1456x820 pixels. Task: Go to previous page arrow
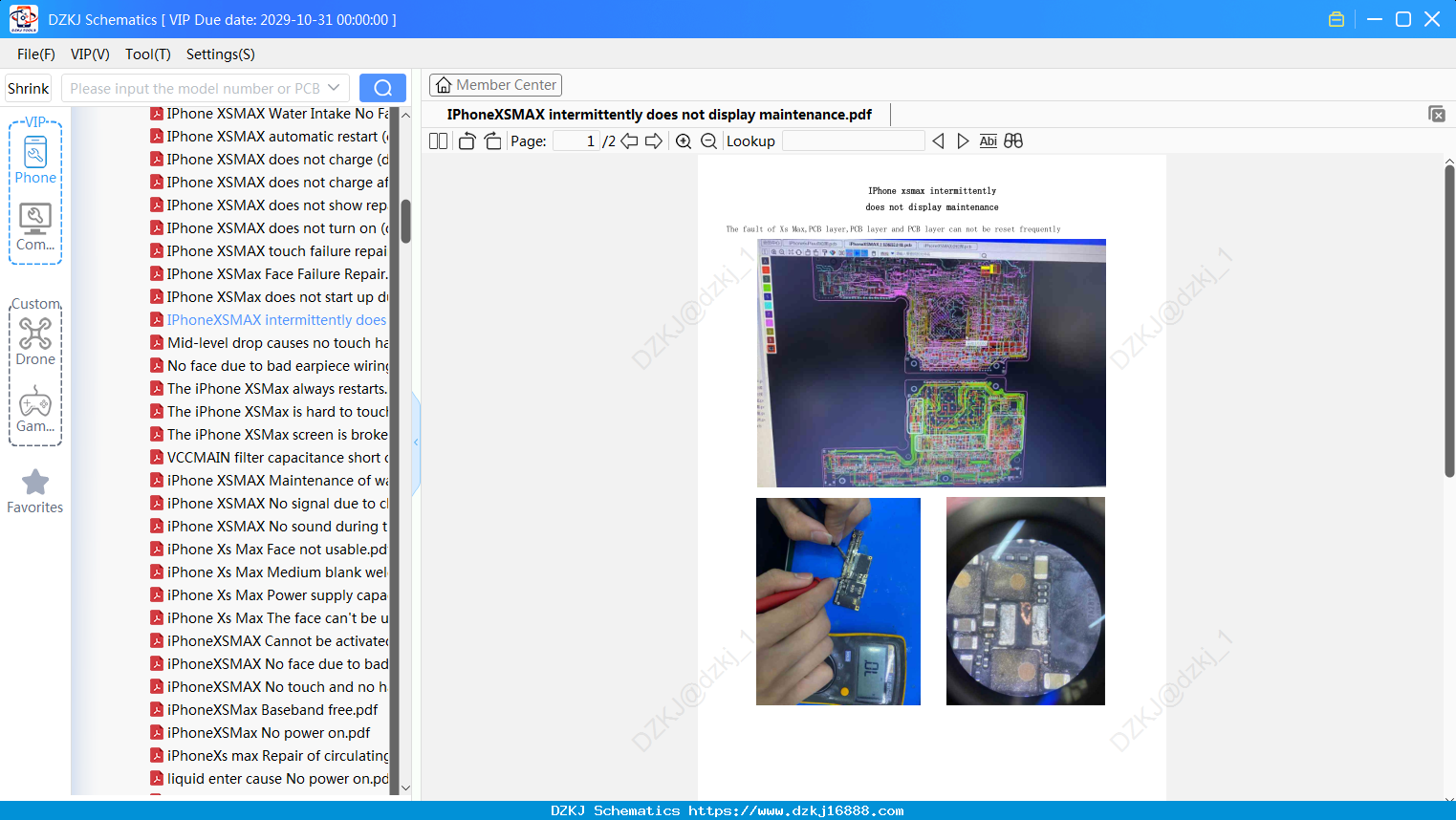tap(629, 141)
